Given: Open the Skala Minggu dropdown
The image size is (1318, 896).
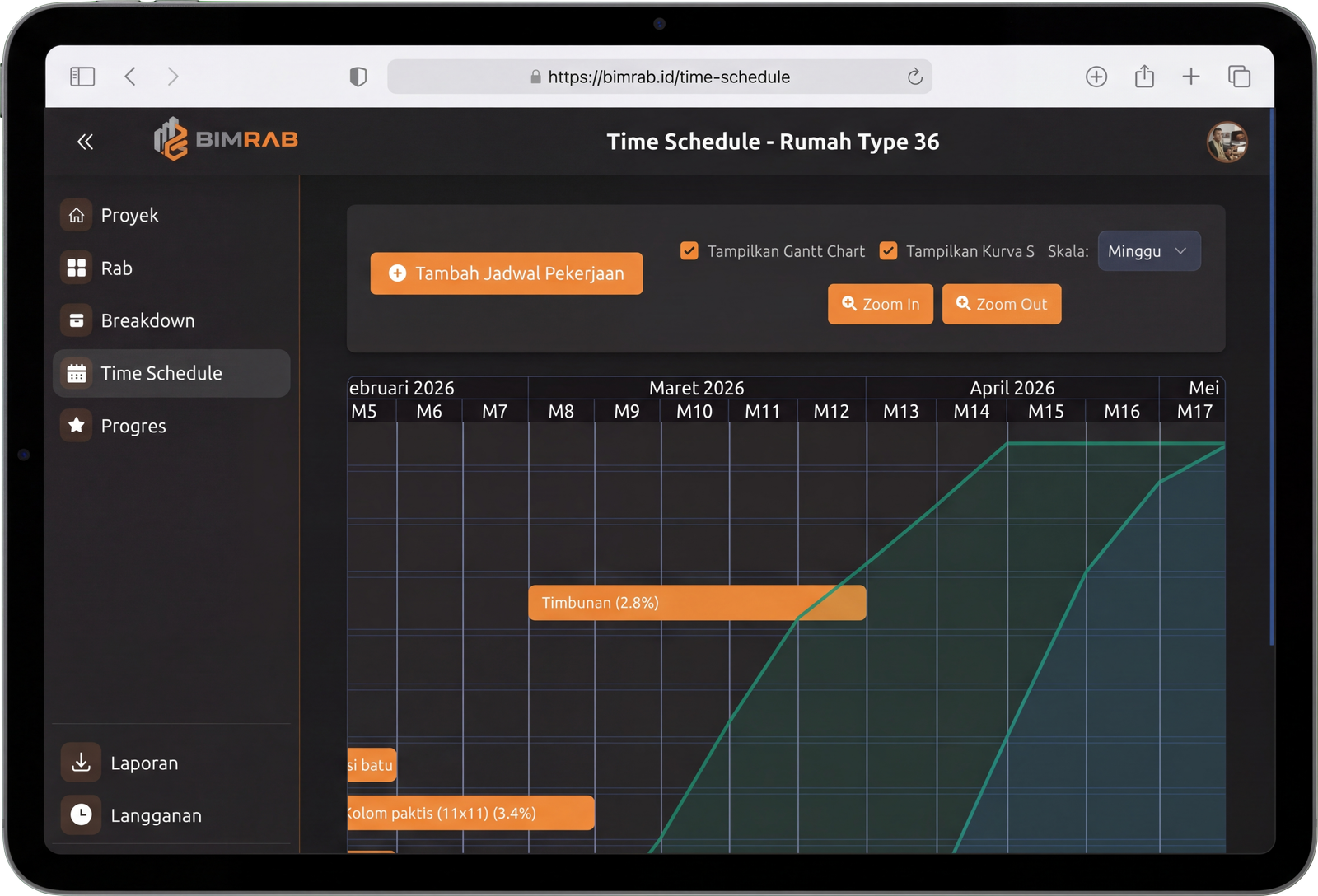Looking at the screenshot, I should click(1149, 251).
